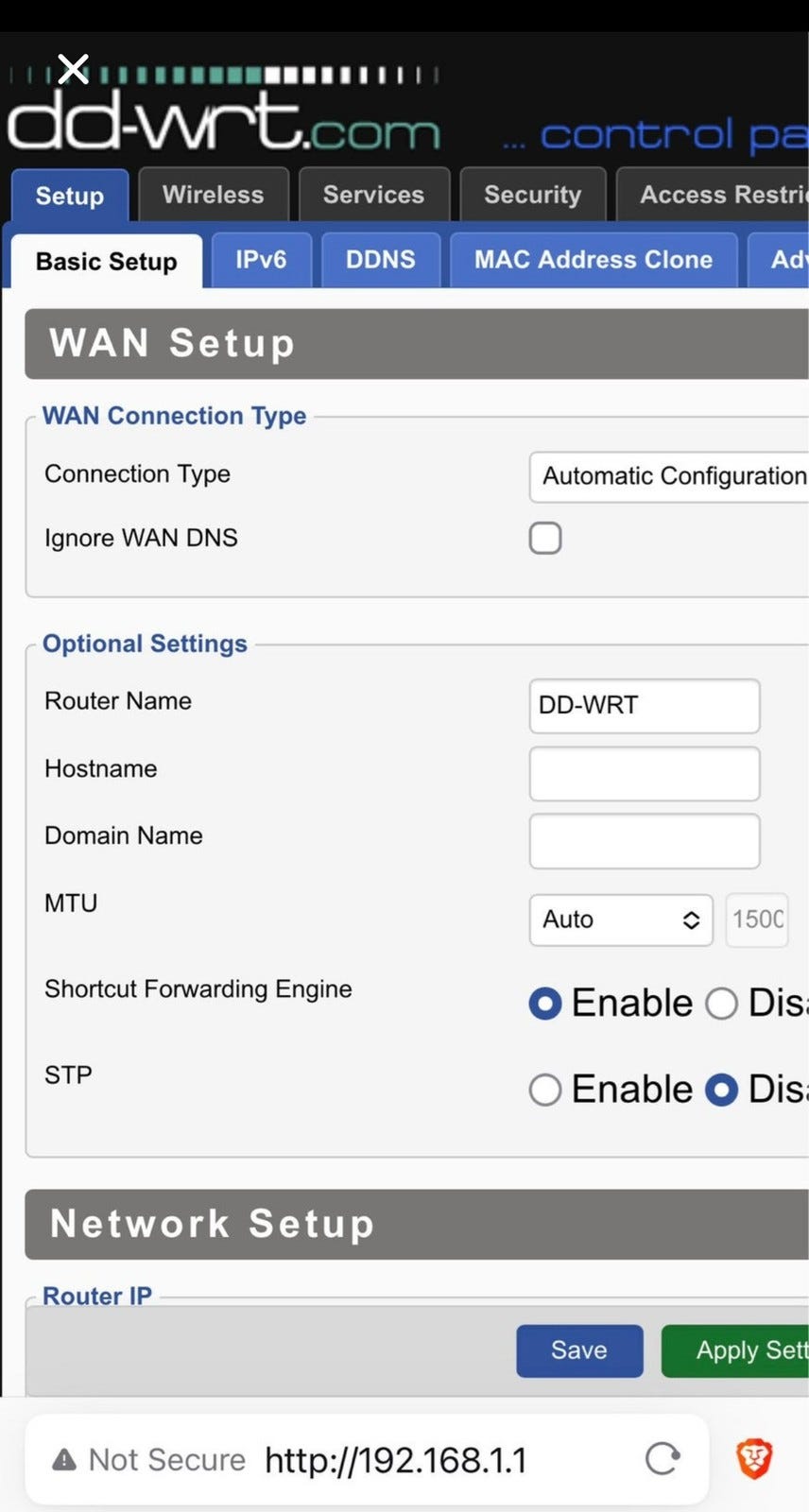This screenshot has height=1512, width=809.
Task: Enable STP radio button
Action: pos(545,1090)
